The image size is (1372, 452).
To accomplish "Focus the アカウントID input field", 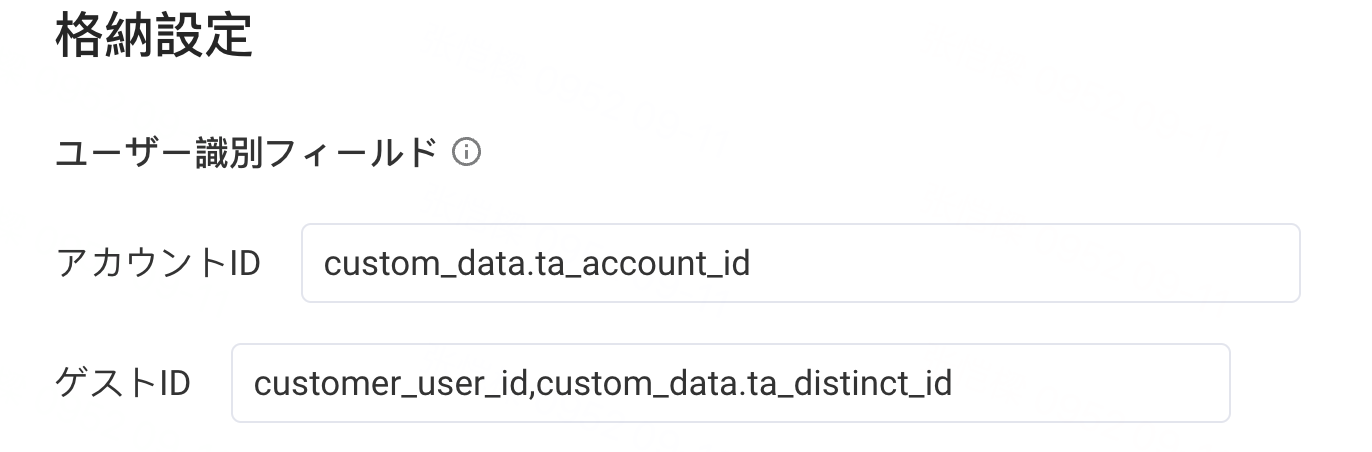I will click(800, 263).
